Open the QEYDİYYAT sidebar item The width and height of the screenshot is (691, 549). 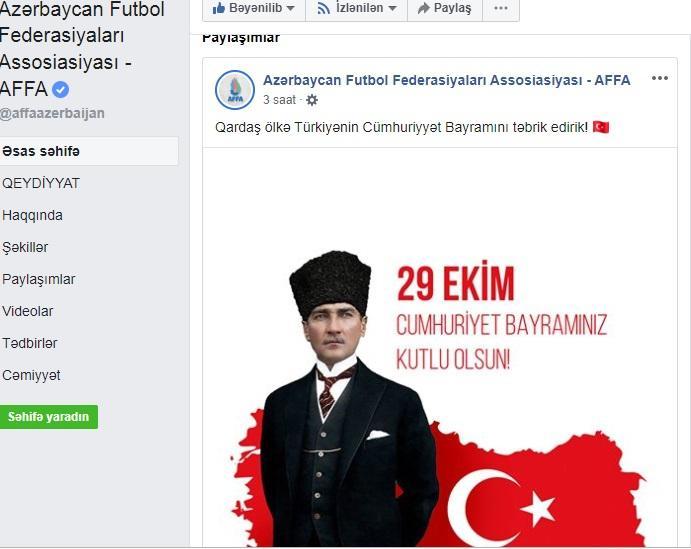tap(41, 183)
